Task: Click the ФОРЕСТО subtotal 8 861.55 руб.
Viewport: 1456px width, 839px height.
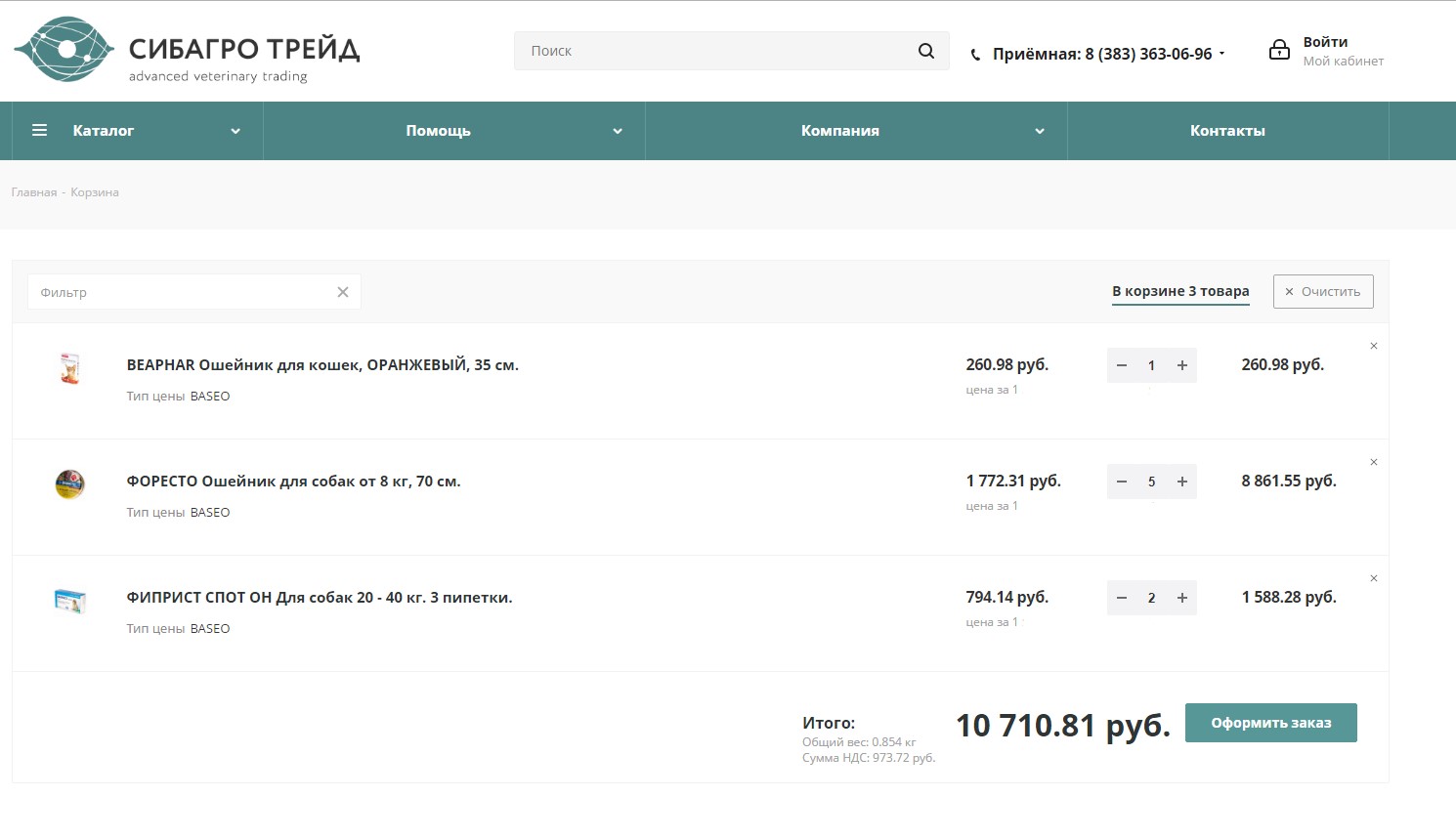Action: pos(1289,481)
